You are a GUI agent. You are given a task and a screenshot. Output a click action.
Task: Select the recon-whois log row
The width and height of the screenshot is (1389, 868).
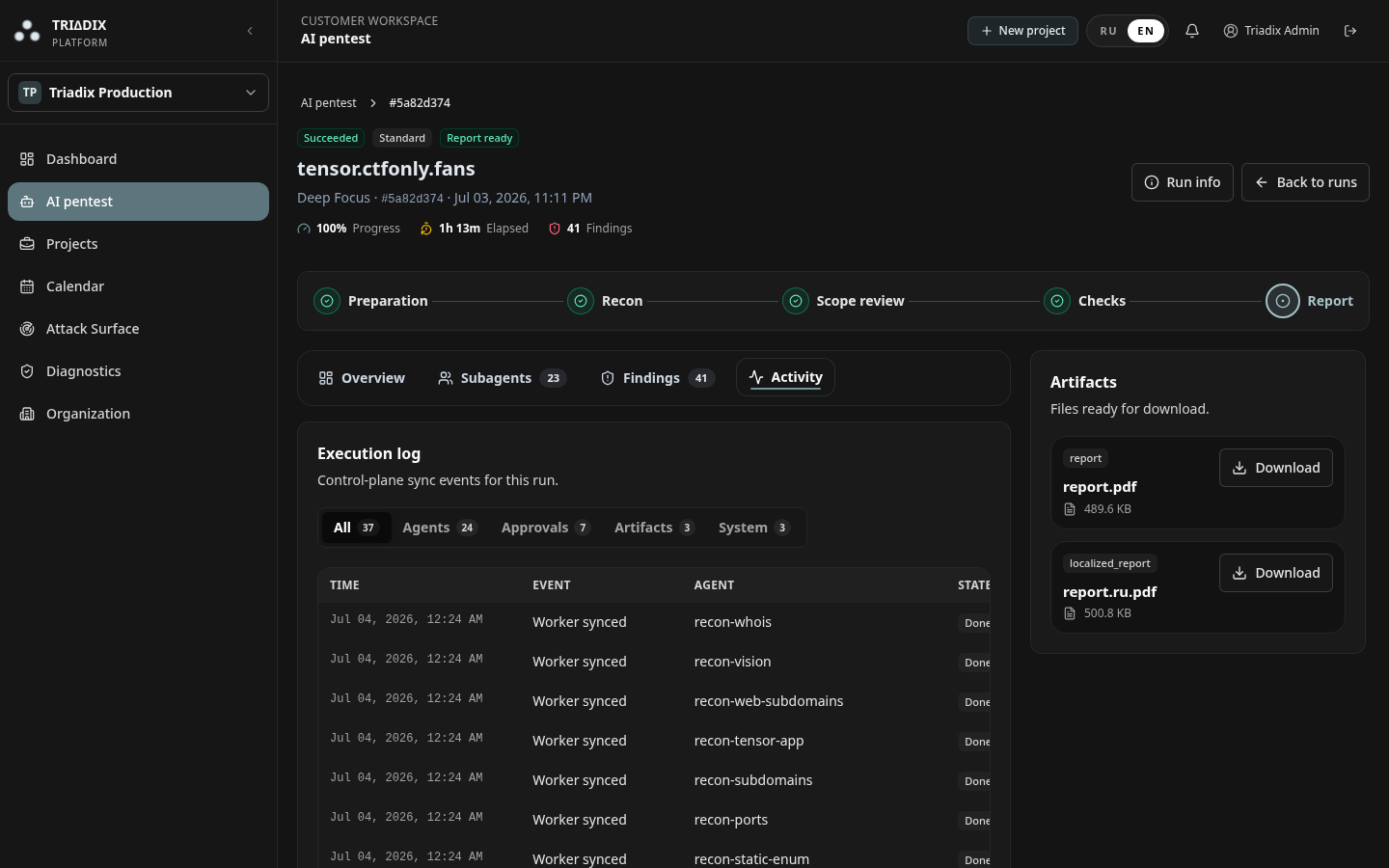click(x=654, y=622)
